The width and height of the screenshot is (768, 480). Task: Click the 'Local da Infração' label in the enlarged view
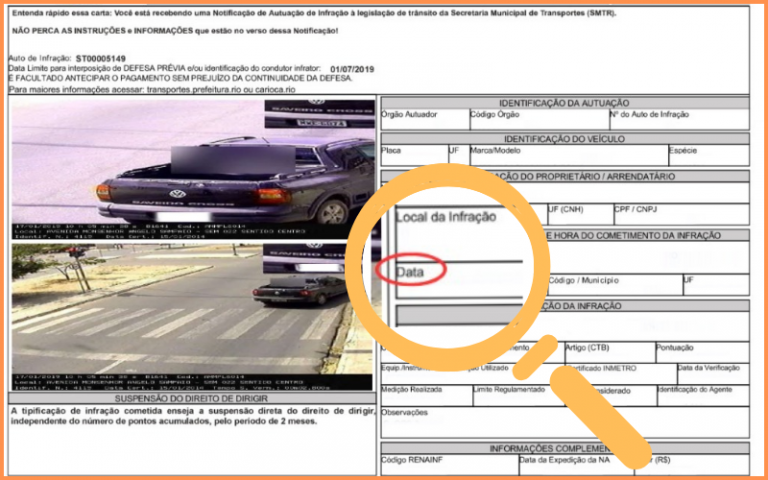446,216
